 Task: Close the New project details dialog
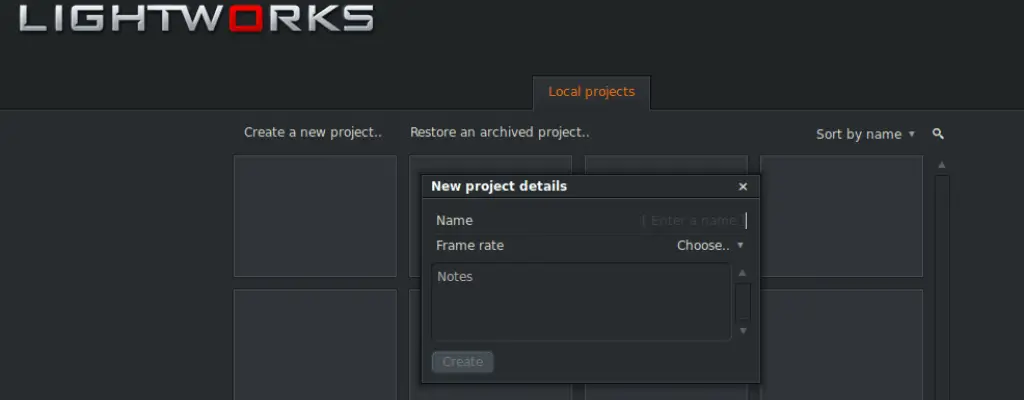point(742,187)
